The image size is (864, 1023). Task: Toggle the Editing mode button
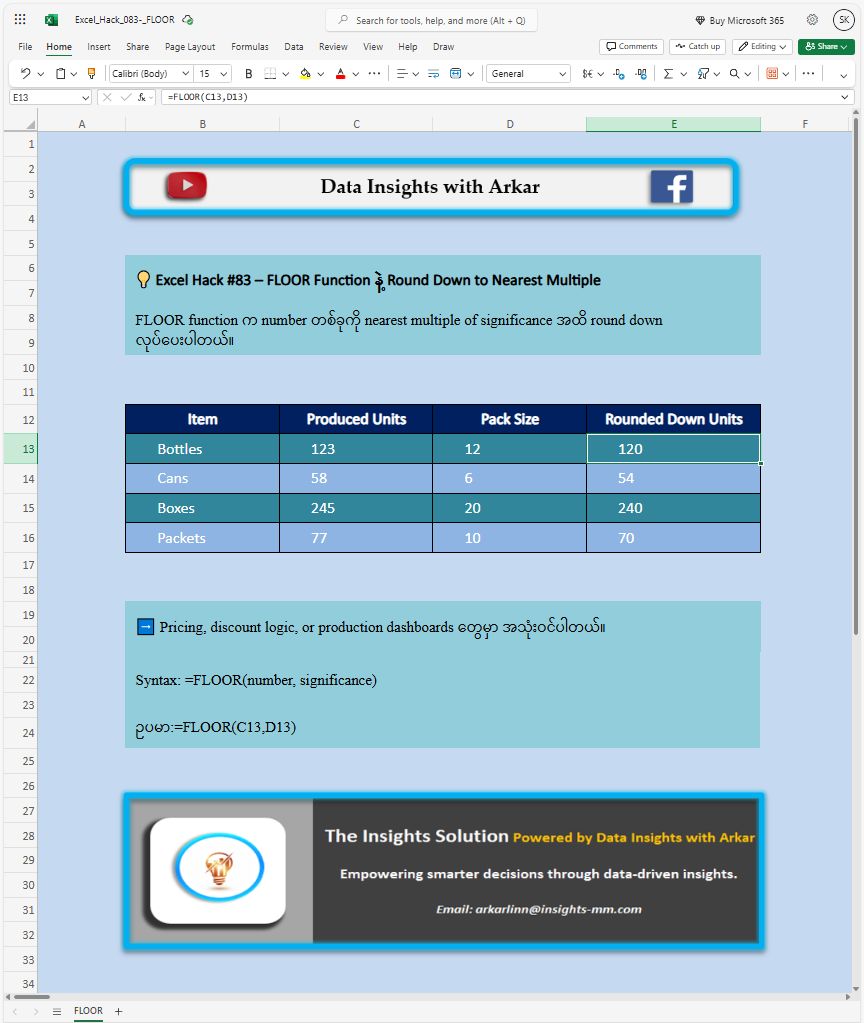click(x=762, y=46)
